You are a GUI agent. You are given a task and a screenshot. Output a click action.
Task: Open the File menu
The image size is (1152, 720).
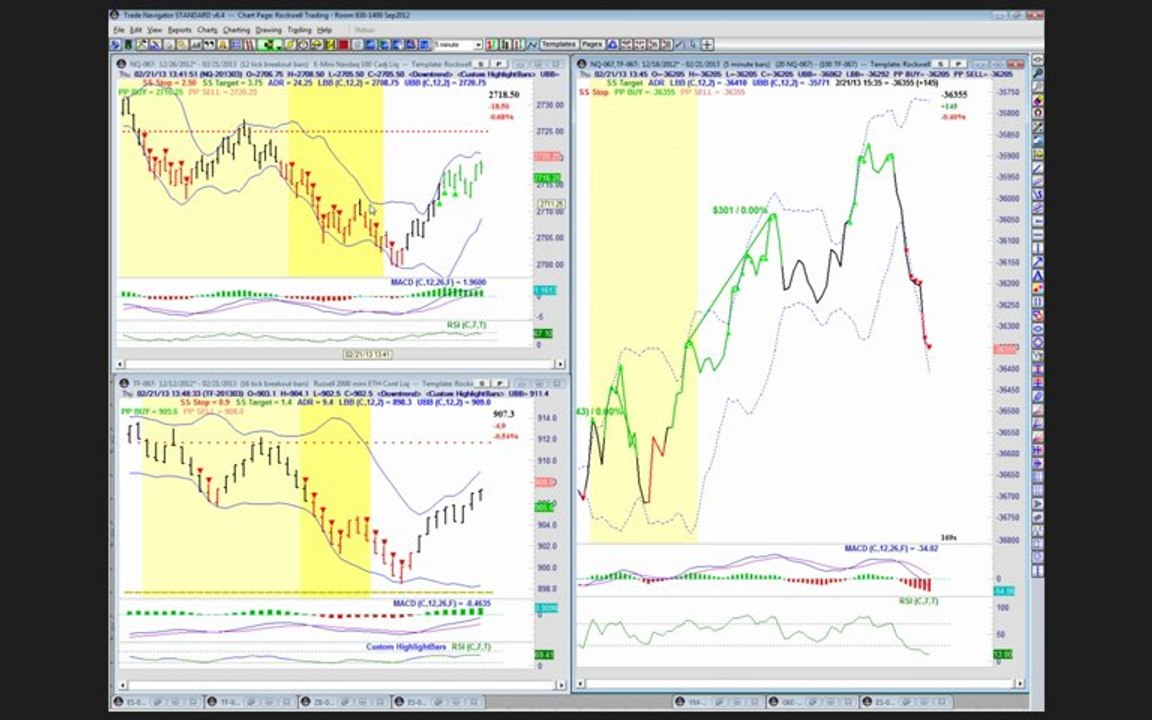[x=118, y=30]
